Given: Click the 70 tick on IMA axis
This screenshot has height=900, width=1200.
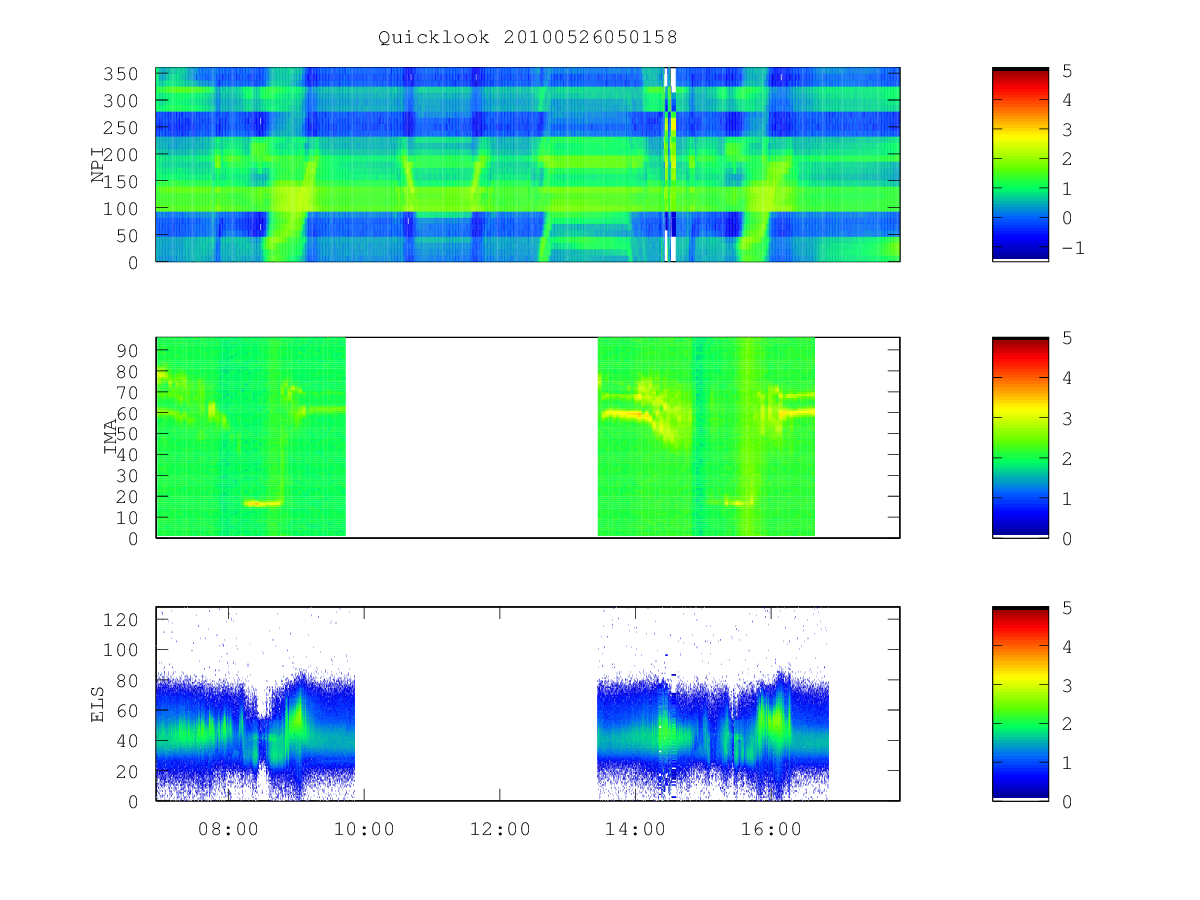Looking at the screenshot, I should 130,392.
